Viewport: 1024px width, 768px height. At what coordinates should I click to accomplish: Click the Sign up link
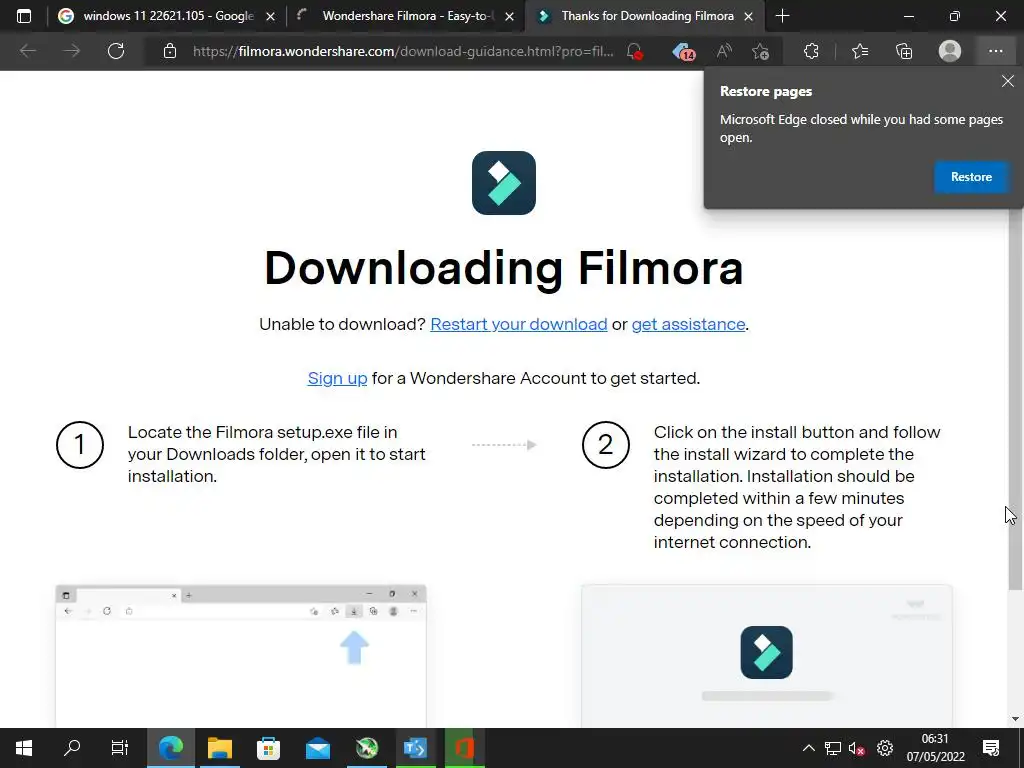337,379
